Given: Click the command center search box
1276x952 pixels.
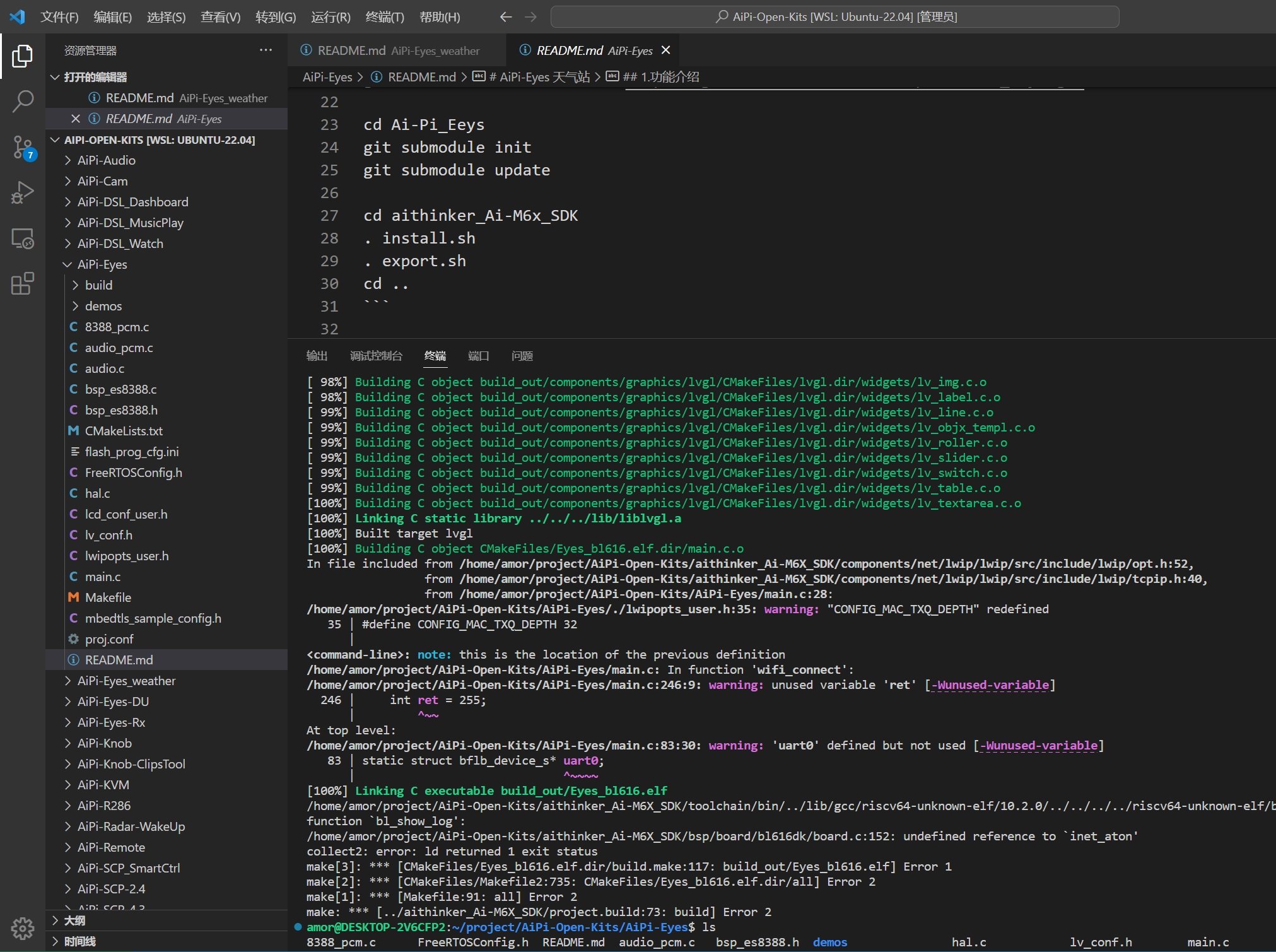Looking at the screenshot, I should pos(834,17).
